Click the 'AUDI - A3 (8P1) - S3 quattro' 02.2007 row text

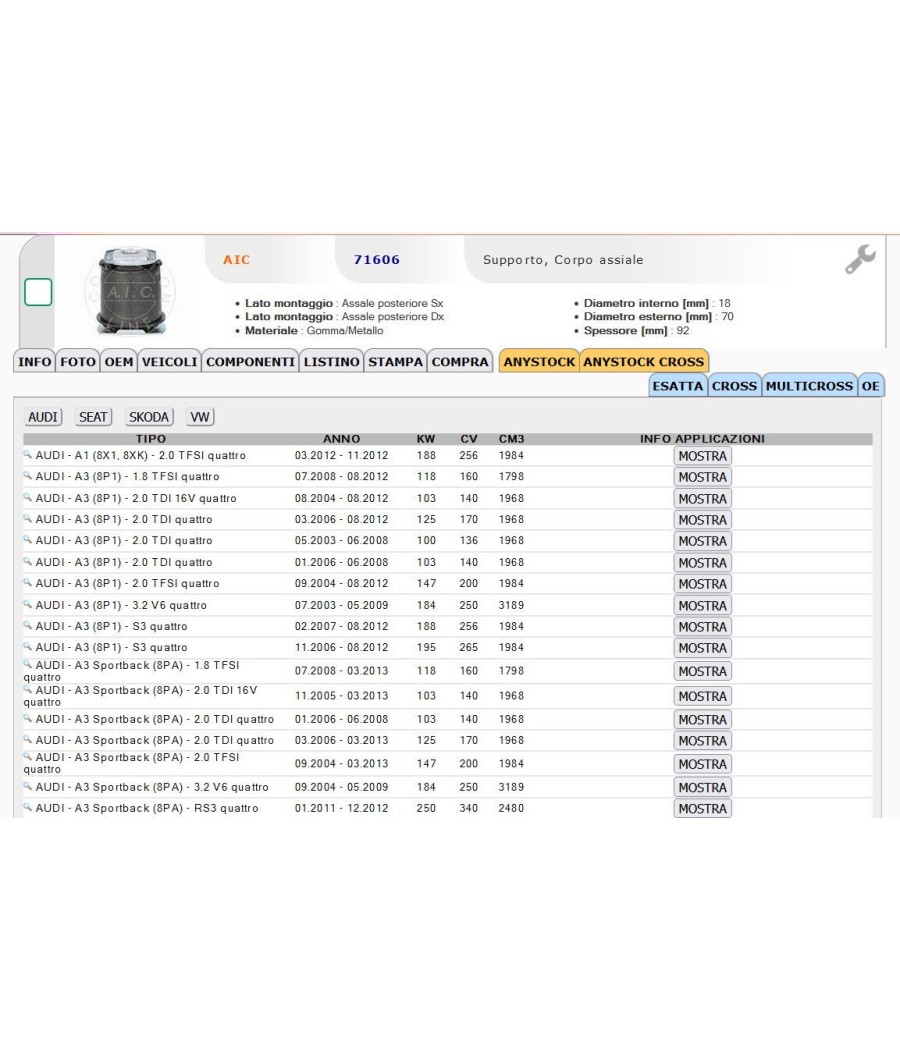(111, 626)
